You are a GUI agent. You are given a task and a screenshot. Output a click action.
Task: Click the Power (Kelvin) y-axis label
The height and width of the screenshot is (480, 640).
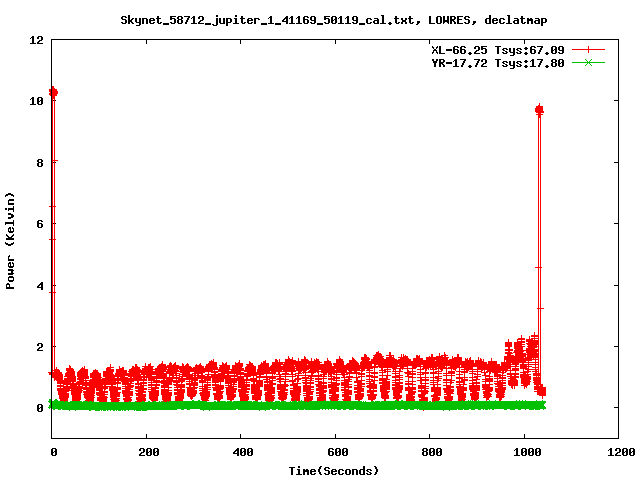[11, 238]
